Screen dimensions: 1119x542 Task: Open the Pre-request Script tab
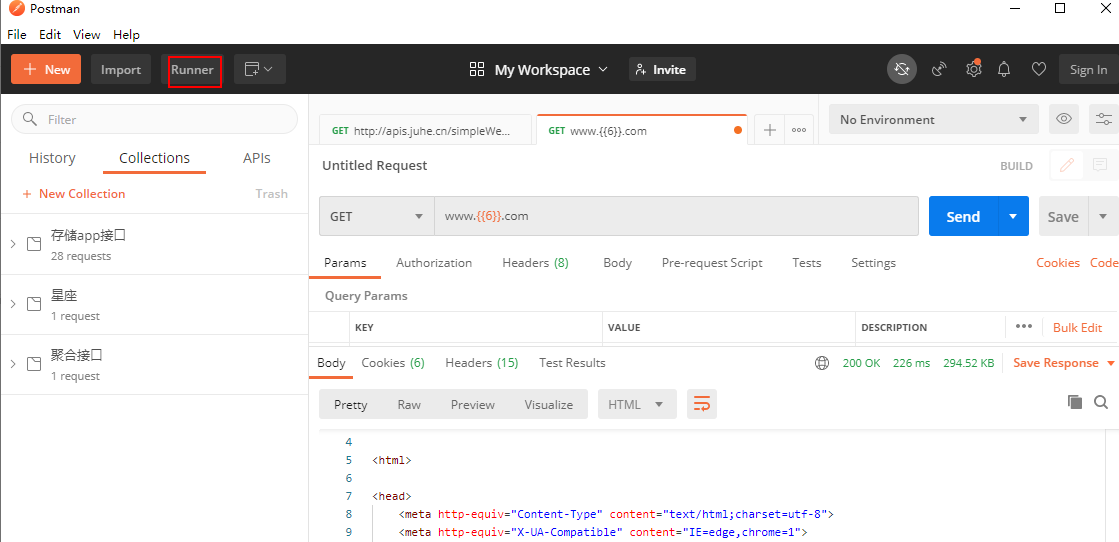click(x=712, y=263)
